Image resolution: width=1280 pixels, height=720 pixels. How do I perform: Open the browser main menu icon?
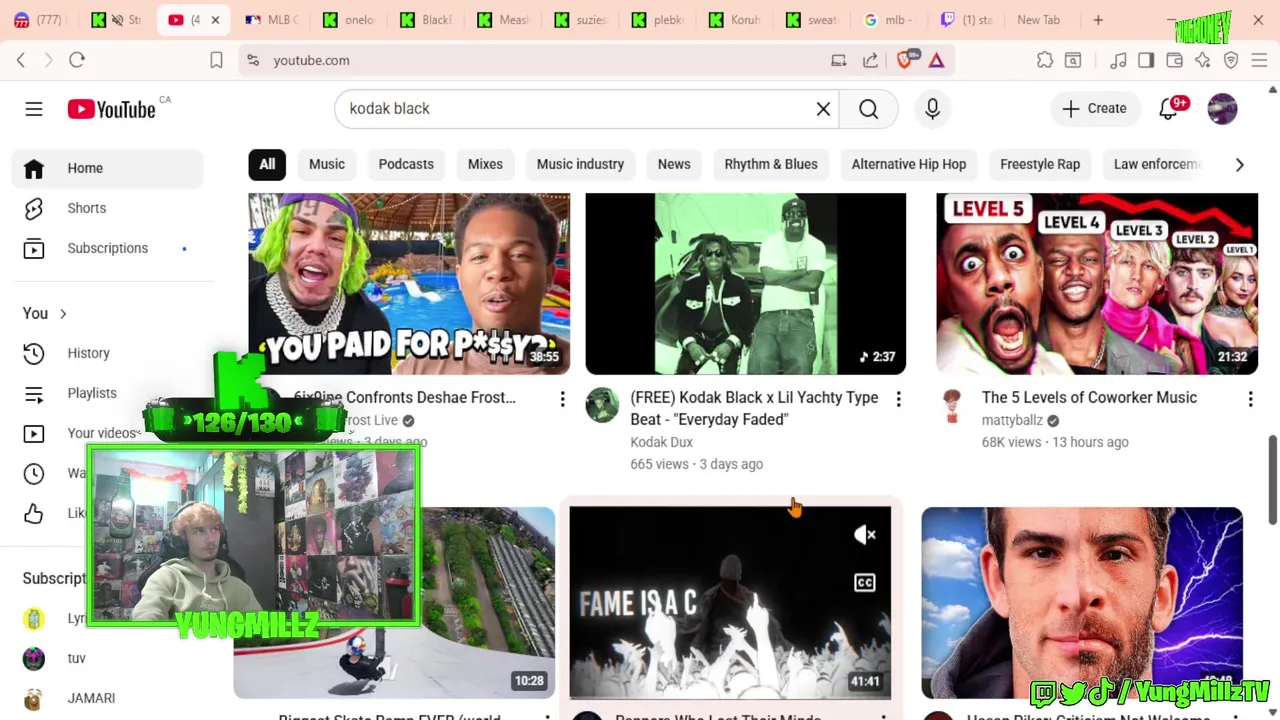[1259, 60]
